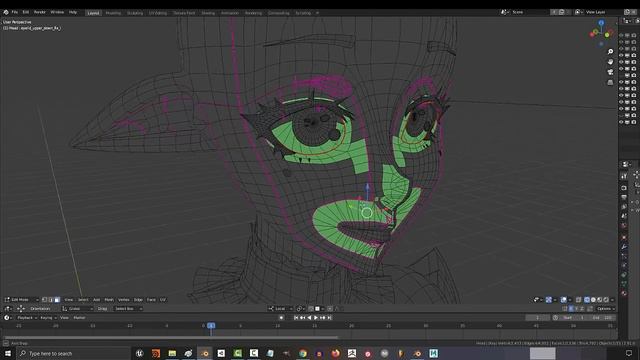The height and width of the screenshot is (360, 640).
Task: Select material preview shading
Action: [x=600, y=300]
